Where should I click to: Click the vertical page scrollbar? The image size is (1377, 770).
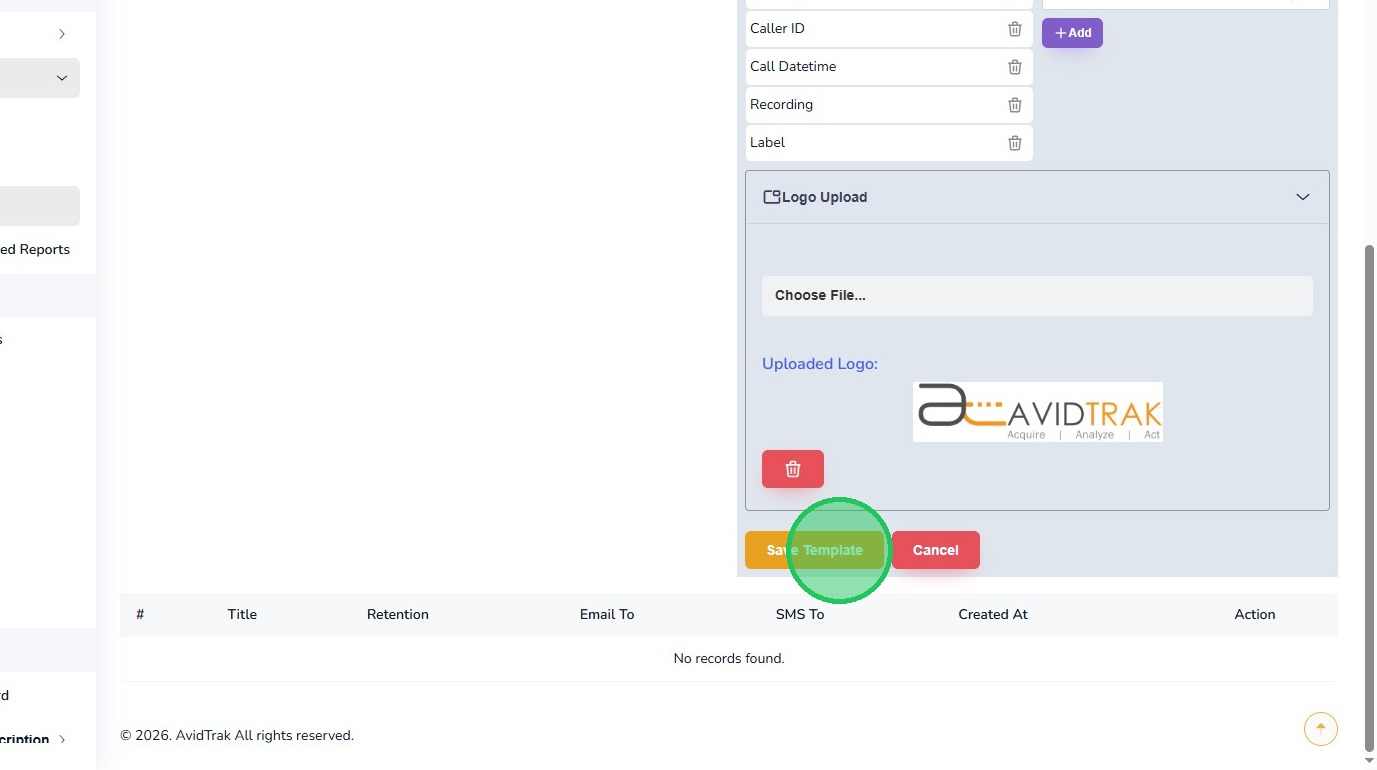pyautogui.click(x=1370, y=497)
